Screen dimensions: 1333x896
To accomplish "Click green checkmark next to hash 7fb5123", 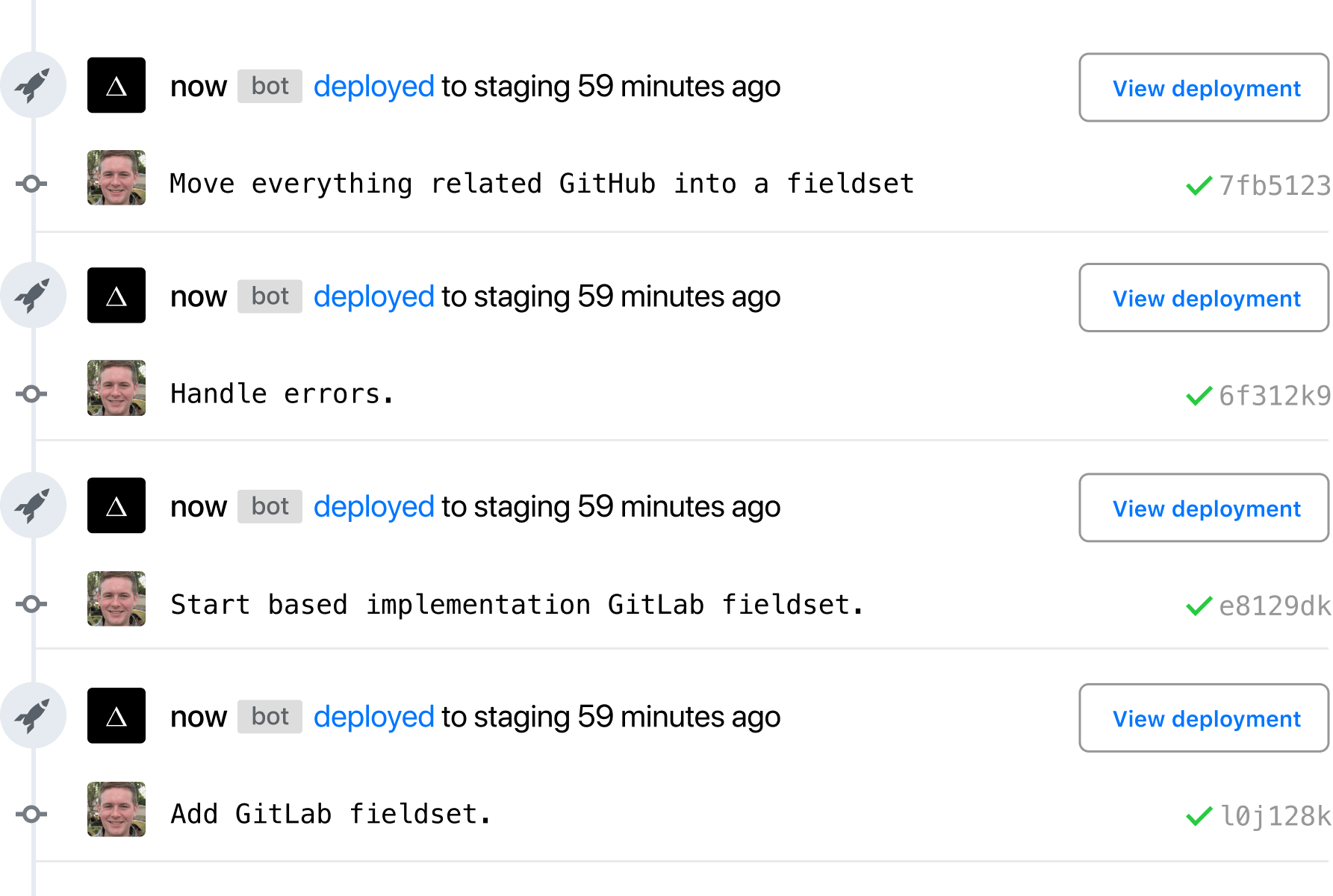I will pos(1199,185).
